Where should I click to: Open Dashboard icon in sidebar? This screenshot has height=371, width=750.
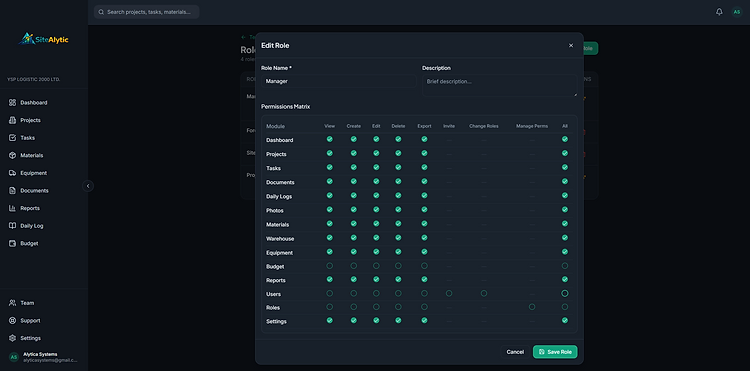coord(12,103)
